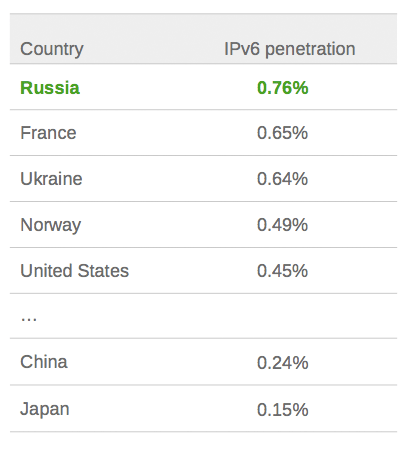Select the France row label
The width and height of the screenshot is (407, 450).
(x=48, y=133)
